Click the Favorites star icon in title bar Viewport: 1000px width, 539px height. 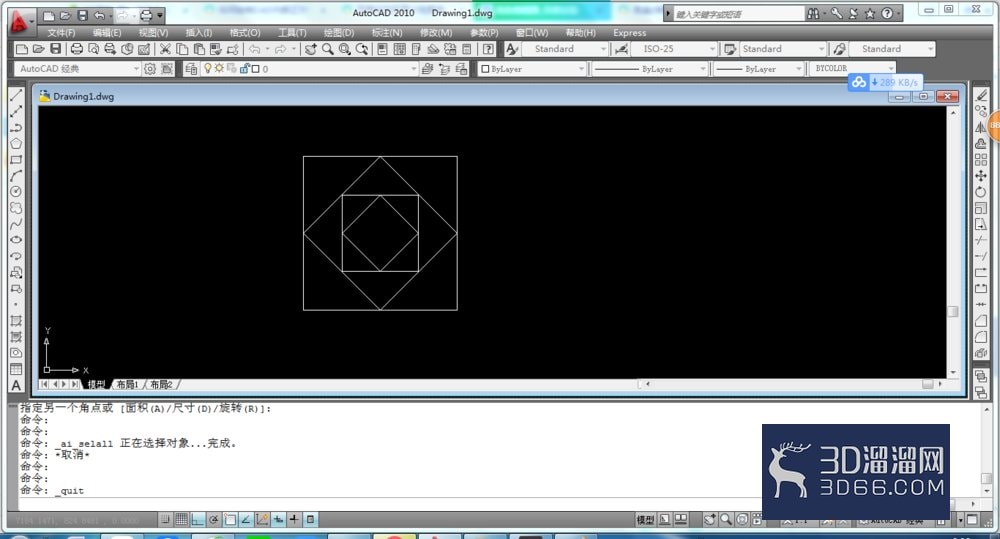pyautogui.click(x=870, y=13)
